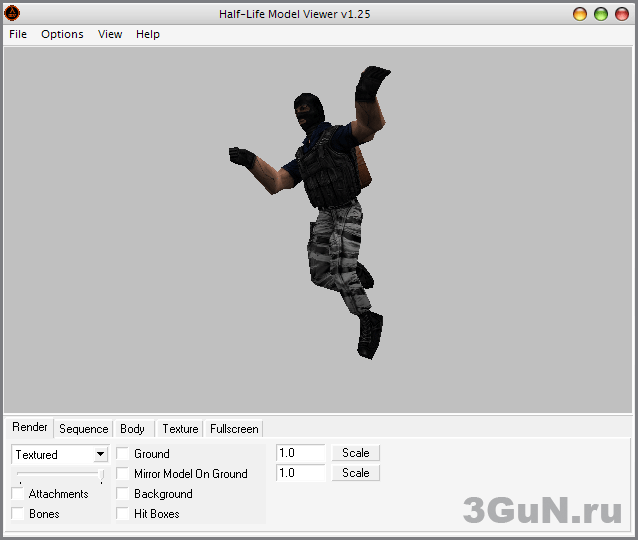The width and height of the screenshot is (638, 540).
Task: Switch to the Texture tab
Action: (180, 429)
